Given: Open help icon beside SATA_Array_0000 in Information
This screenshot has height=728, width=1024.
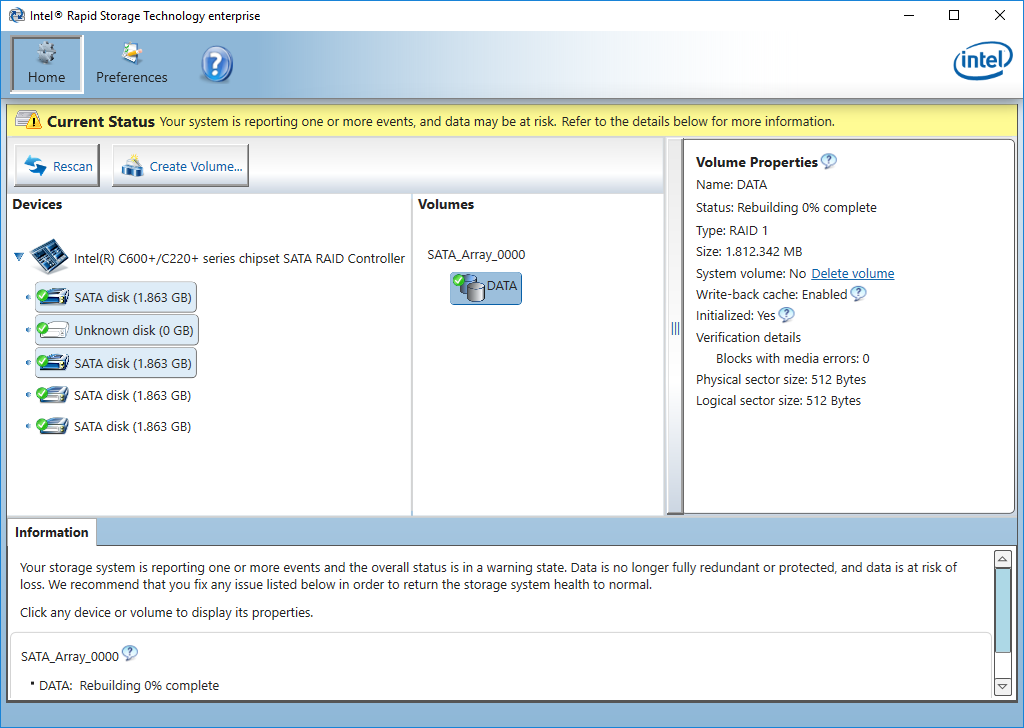Looking at the screenshot, I should (x=129, y=654).
